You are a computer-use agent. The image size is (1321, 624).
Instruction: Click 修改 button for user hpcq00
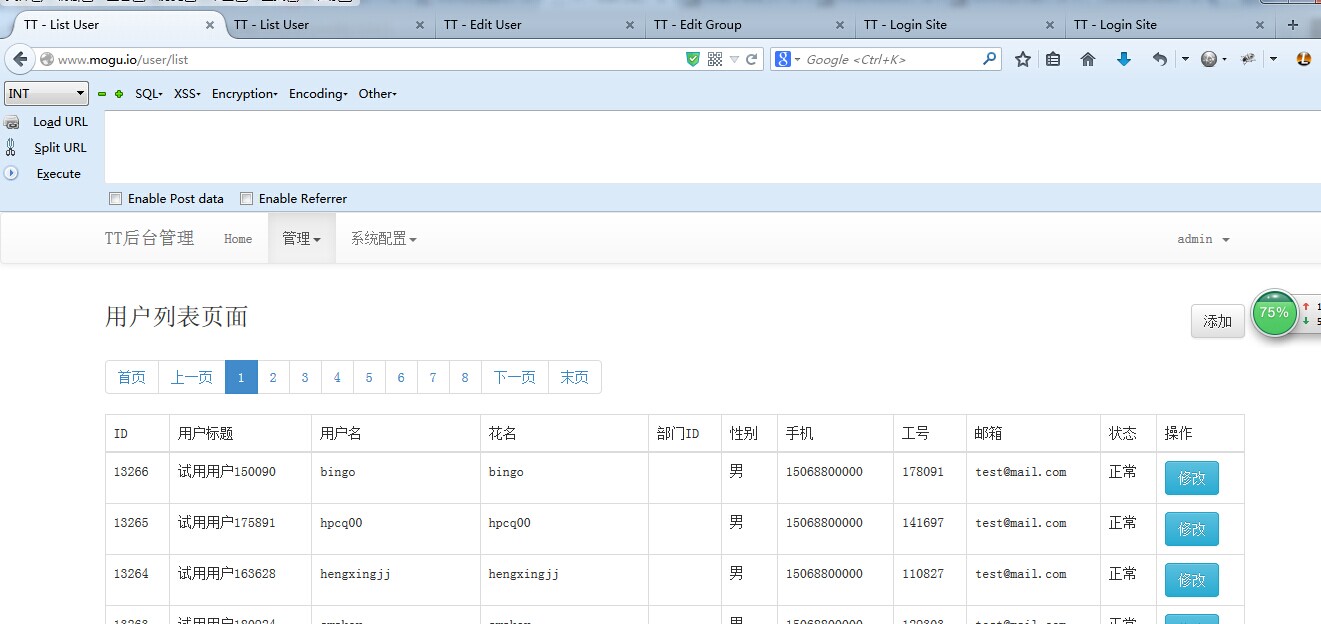pos(1191,529)
